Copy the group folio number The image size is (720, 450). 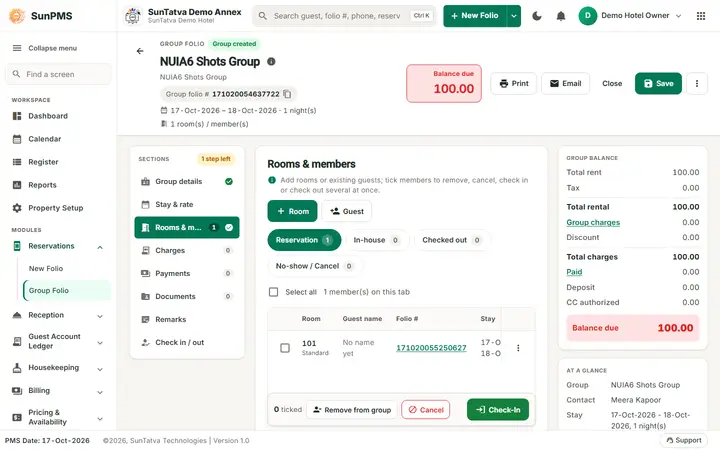pyautogui.click(x=287, y=94)
